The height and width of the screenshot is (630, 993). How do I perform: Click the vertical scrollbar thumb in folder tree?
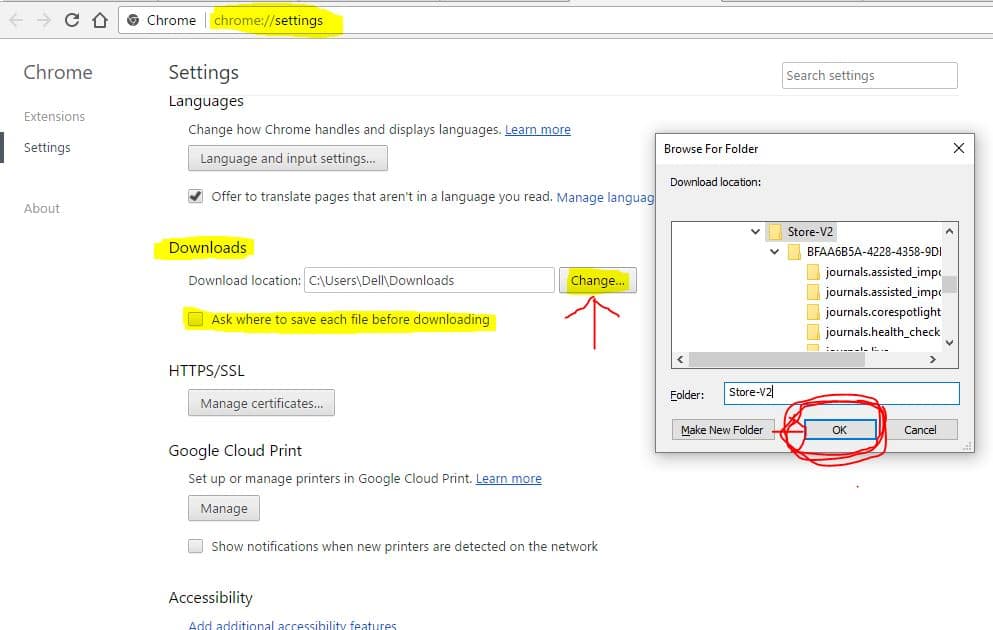pyautogui.click(x=949, y=285)
